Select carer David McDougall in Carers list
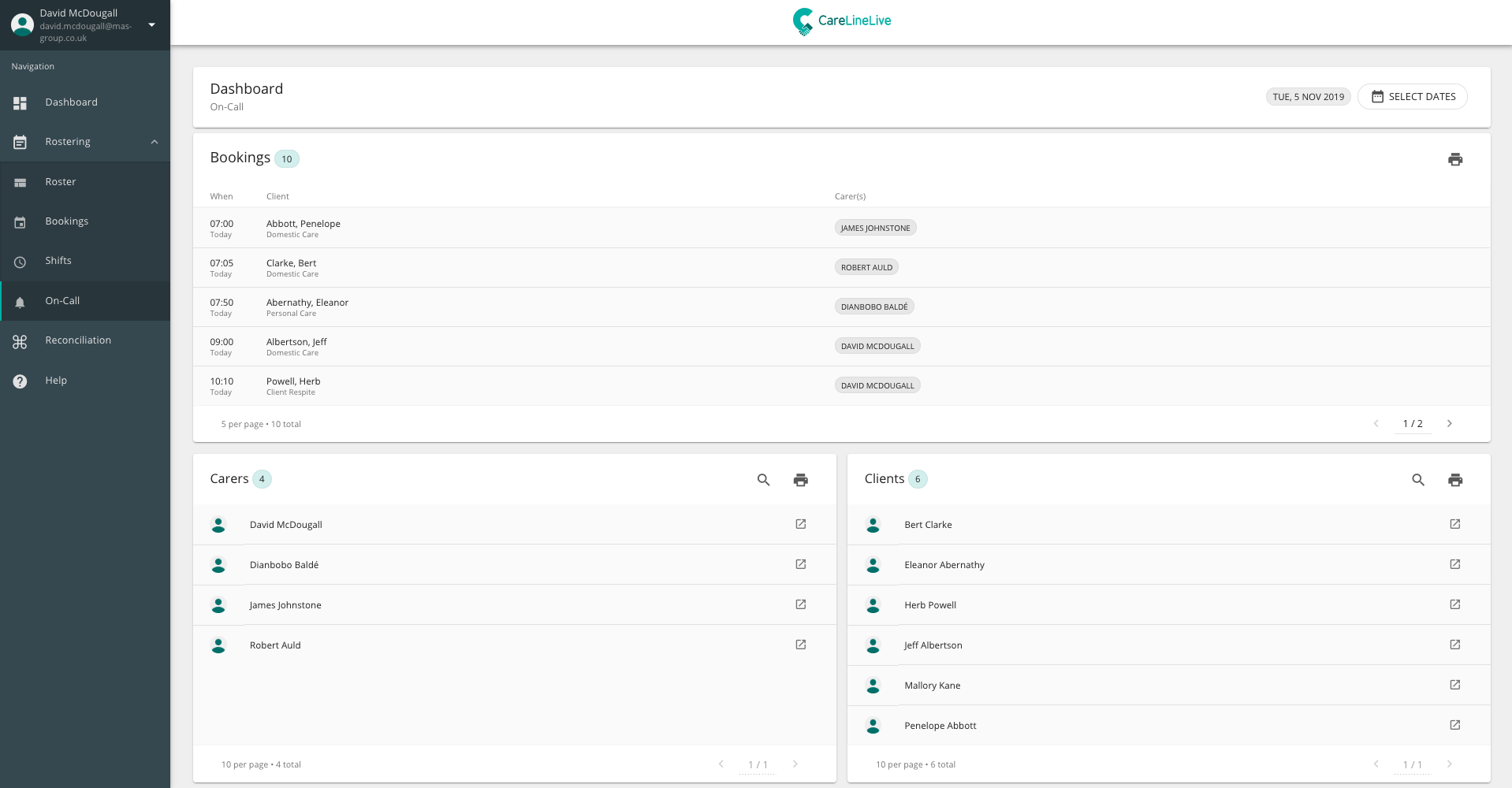This screenshot has width=1512, height=788. click(515, 524)
